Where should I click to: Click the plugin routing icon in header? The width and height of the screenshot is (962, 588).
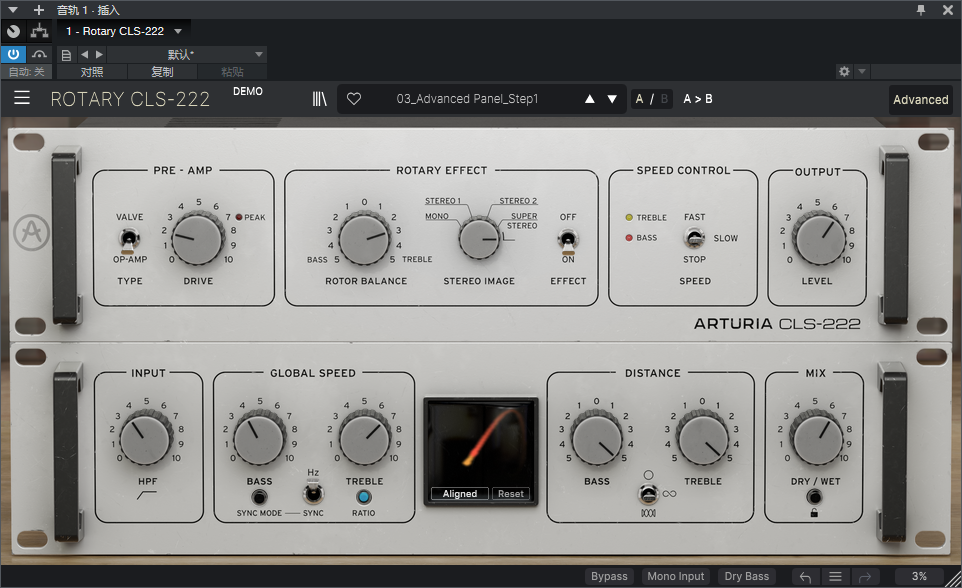pos(40,31)
